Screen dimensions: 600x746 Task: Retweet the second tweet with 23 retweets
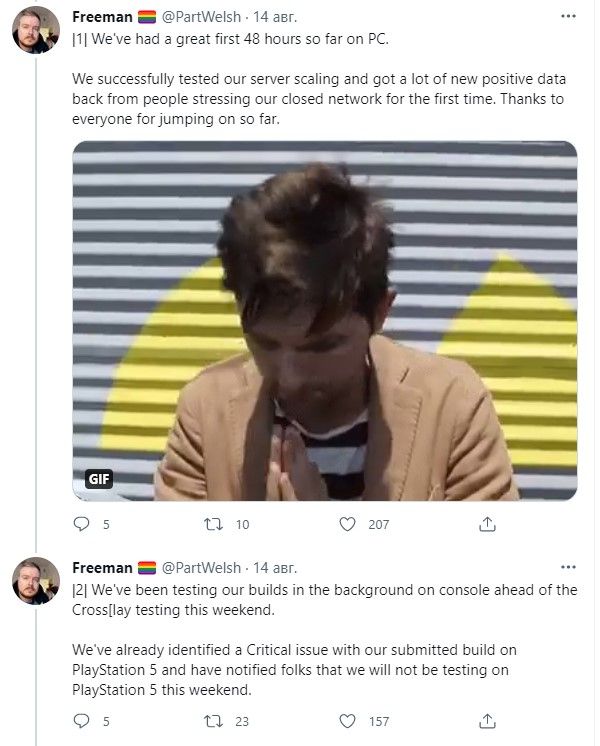tap(214, 721)
